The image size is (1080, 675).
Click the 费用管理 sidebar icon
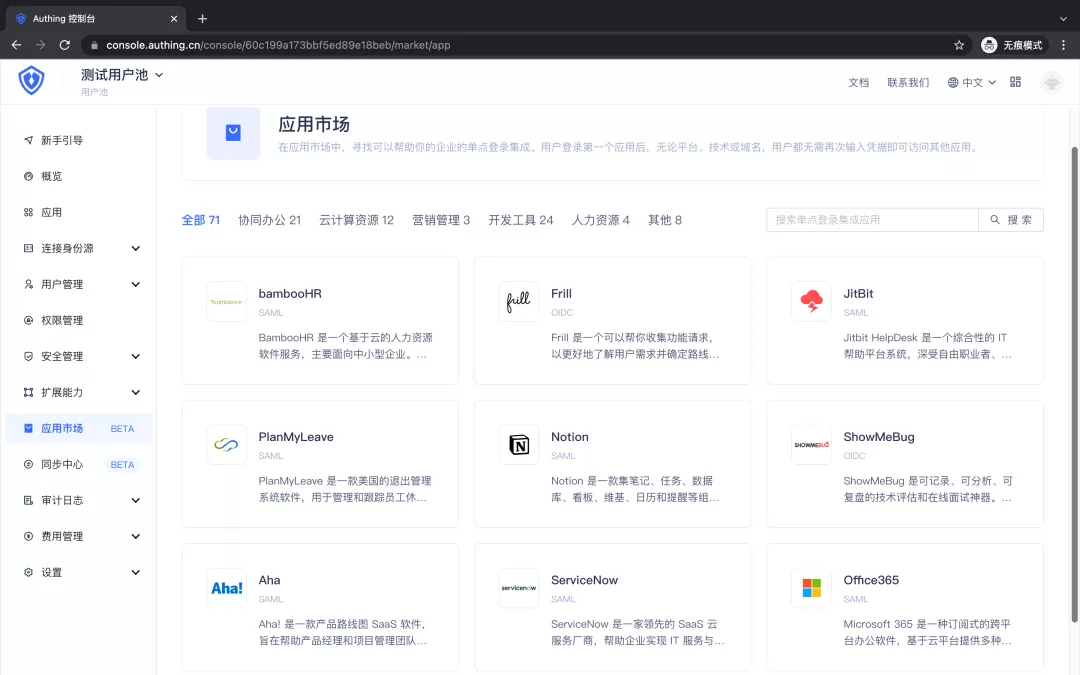tap(28, 536)
